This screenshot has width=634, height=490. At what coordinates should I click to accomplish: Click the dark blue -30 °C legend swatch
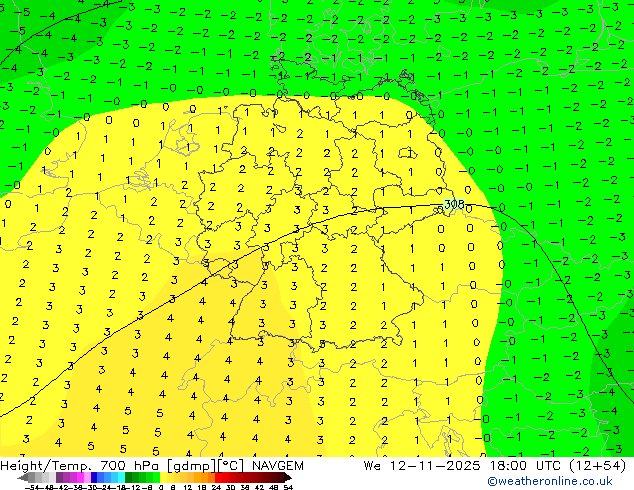(x=94, y=477)
